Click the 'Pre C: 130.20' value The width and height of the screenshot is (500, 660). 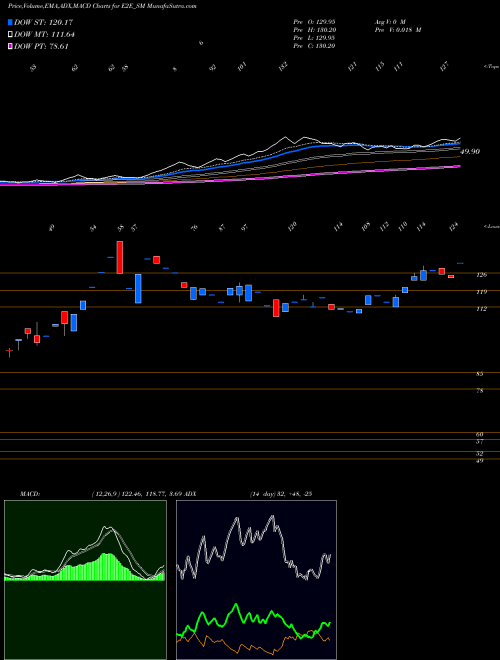coord(314,46)
